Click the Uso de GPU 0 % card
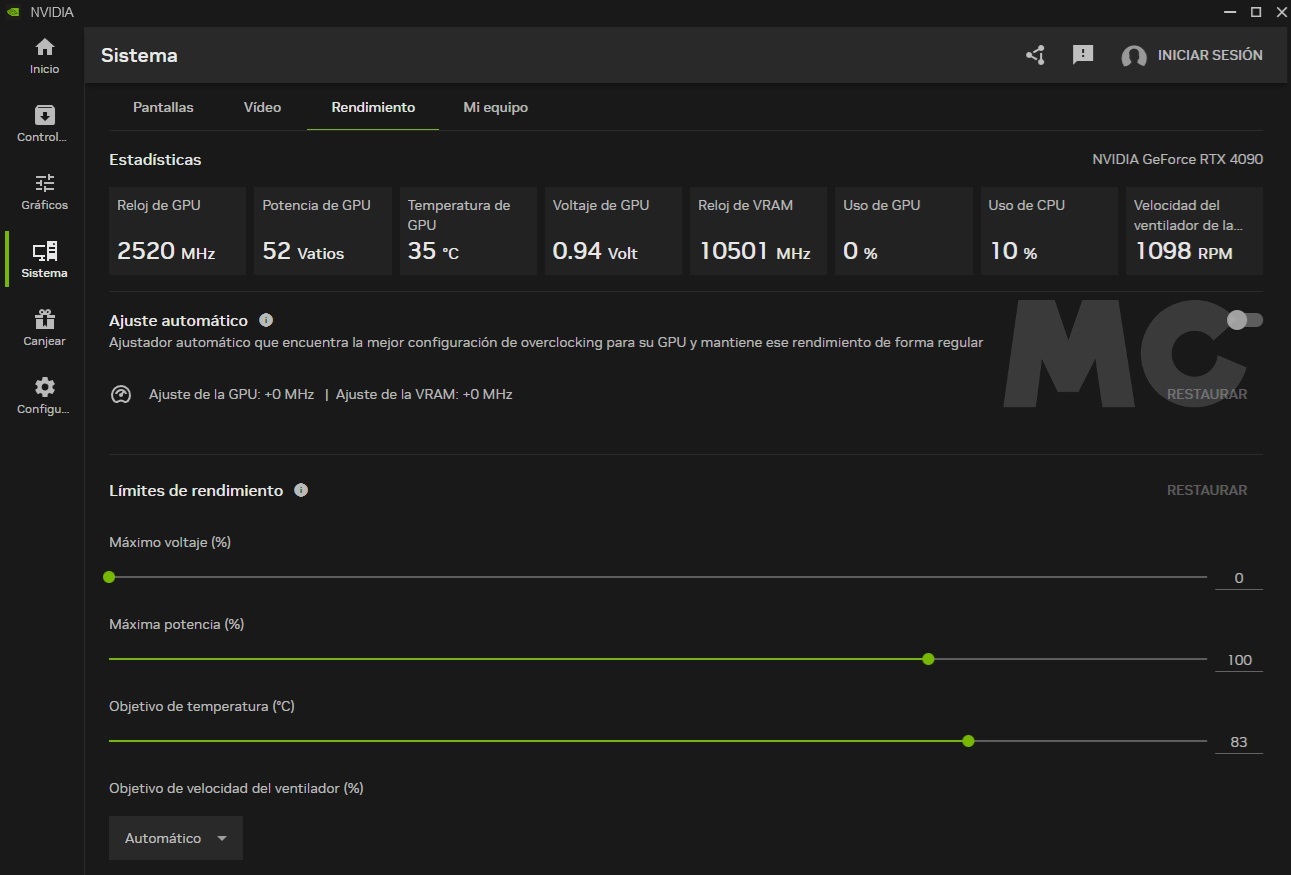This screenshot has height=875, width=1291. [x=904, y=231]
